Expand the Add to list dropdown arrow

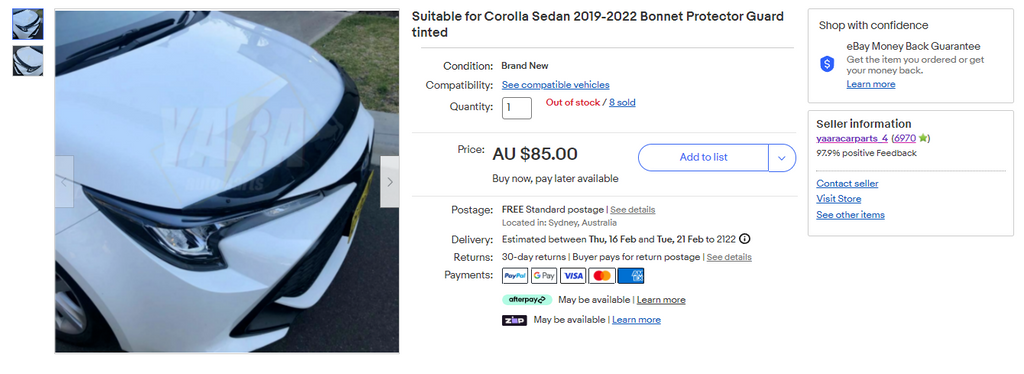pos(782,158)
